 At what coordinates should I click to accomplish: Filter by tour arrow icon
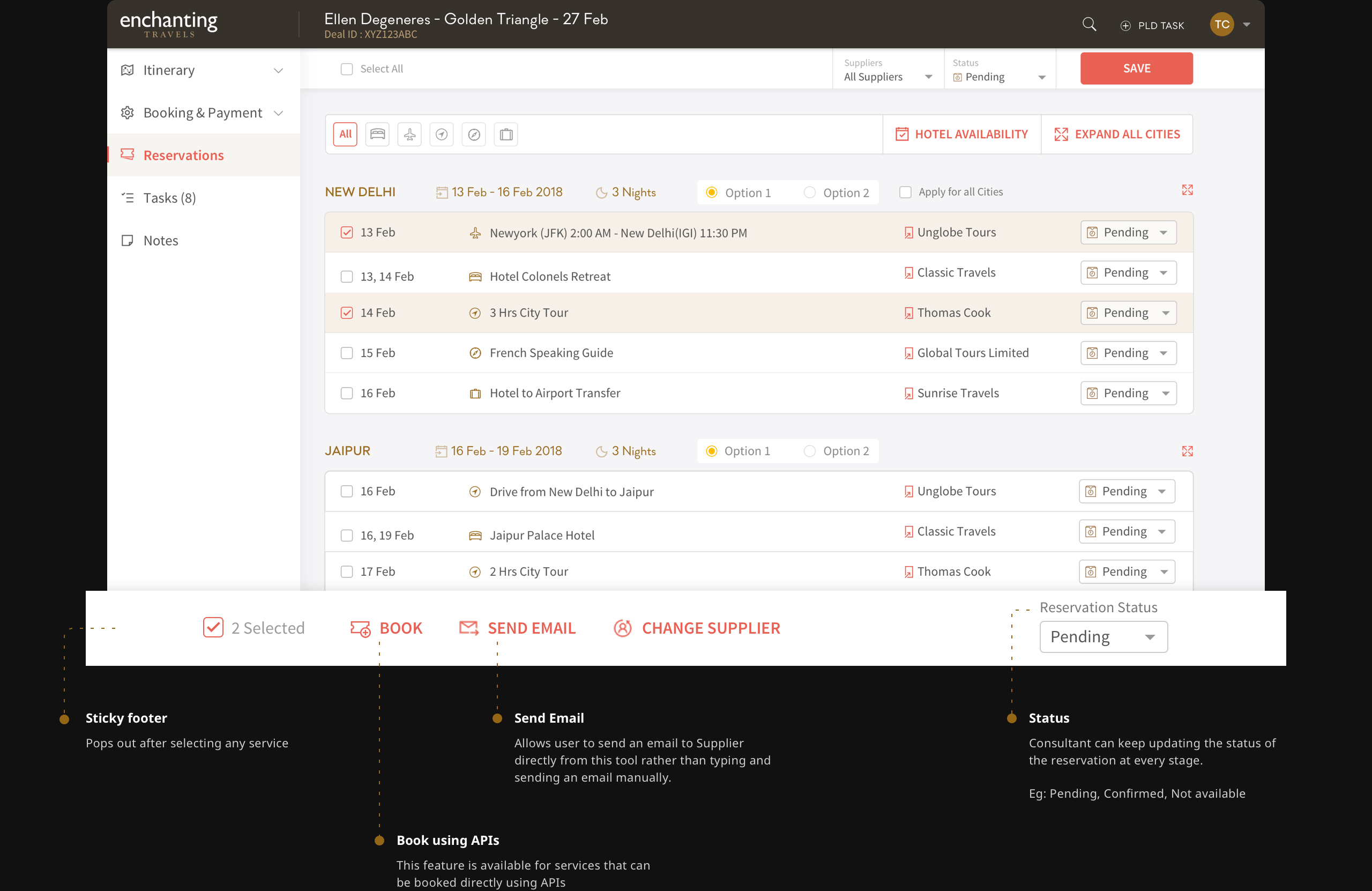[442, 135]
